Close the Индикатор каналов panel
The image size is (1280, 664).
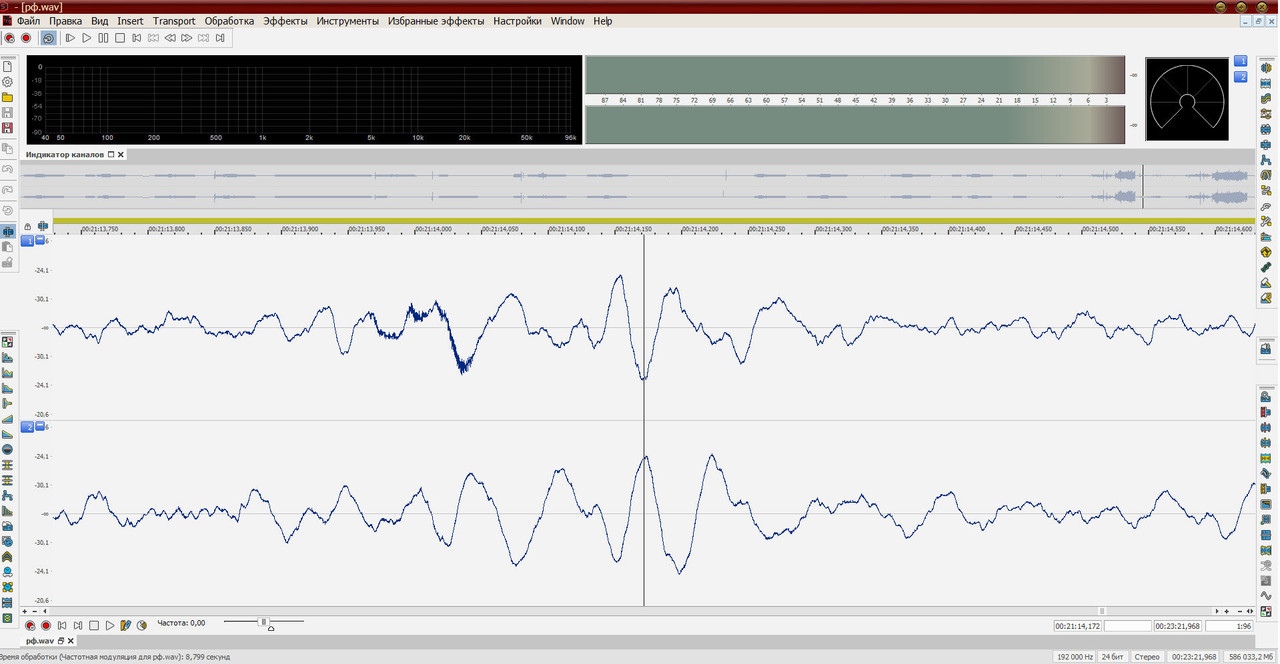pos(121,155)
